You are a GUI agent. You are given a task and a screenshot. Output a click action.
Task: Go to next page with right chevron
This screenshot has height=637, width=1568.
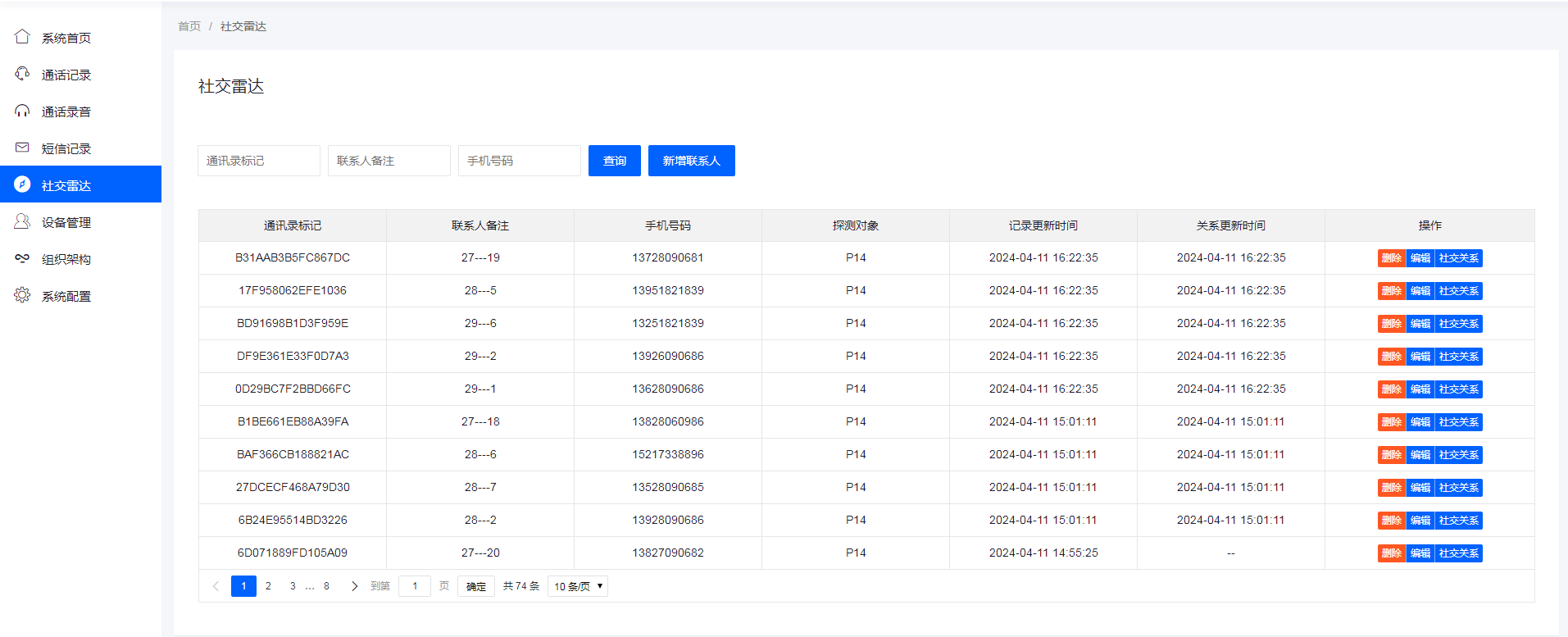pos(354,586)
